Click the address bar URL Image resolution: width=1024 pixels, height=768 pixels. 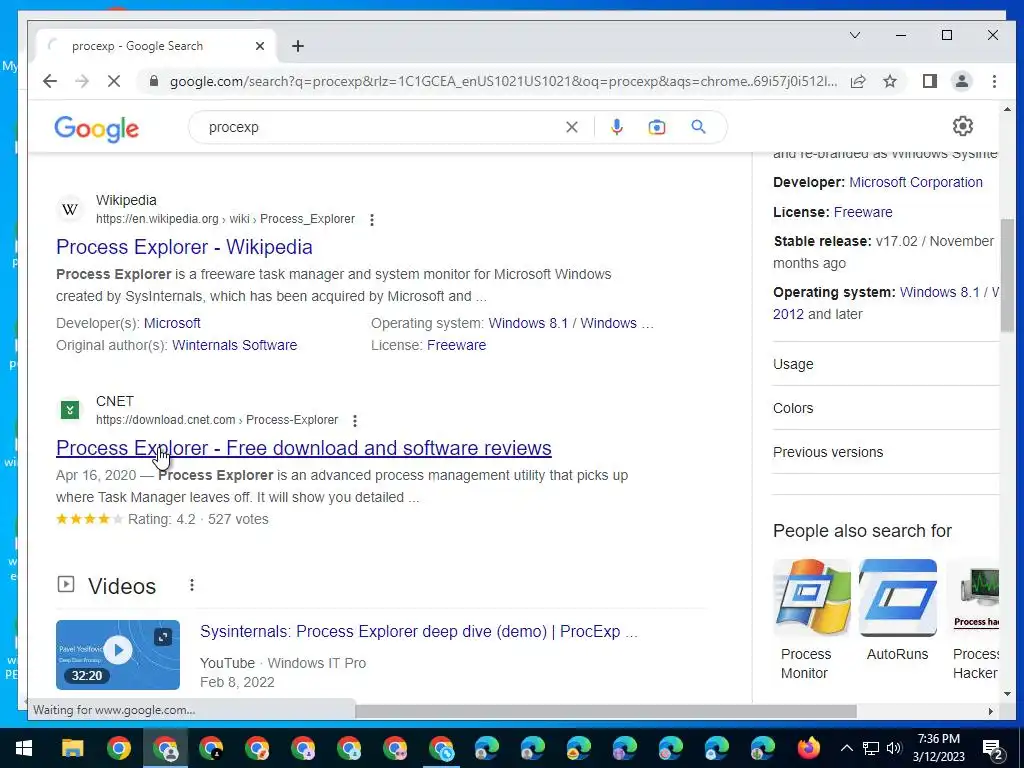[503, 81]
